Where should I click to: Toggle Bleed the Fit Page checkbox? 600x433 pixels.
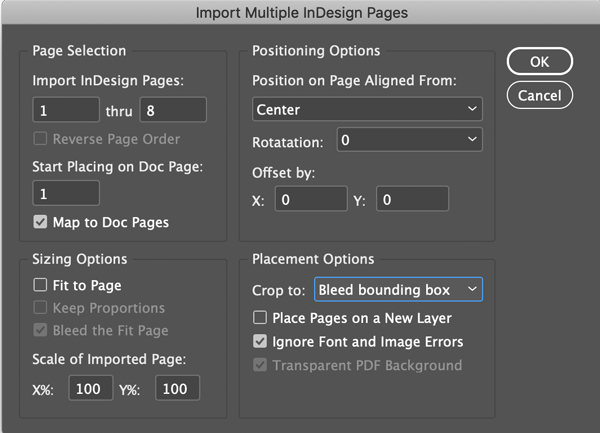(x=41, y=330)
